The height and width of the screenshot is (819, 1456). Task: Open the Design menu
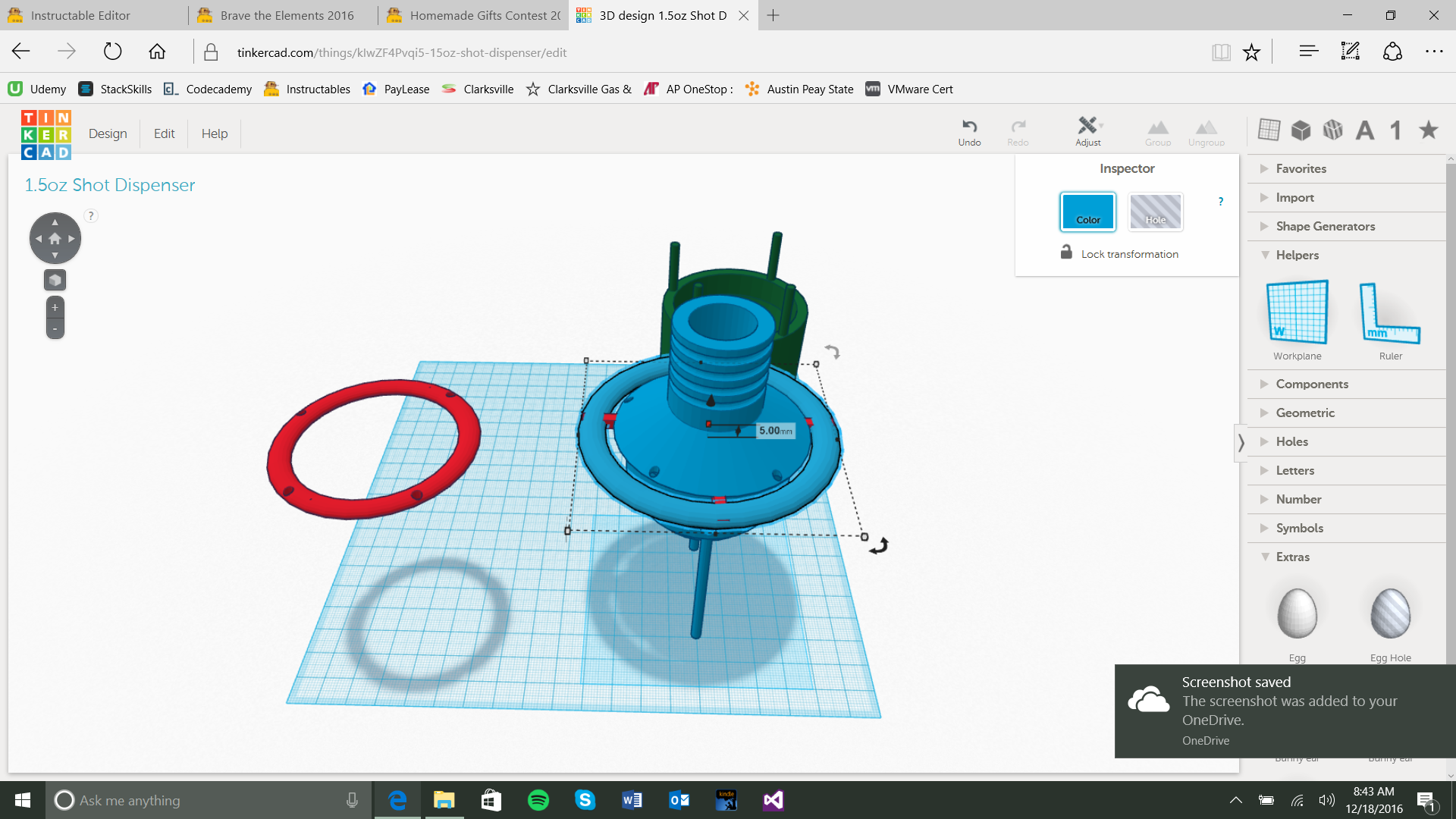[108, 133]
